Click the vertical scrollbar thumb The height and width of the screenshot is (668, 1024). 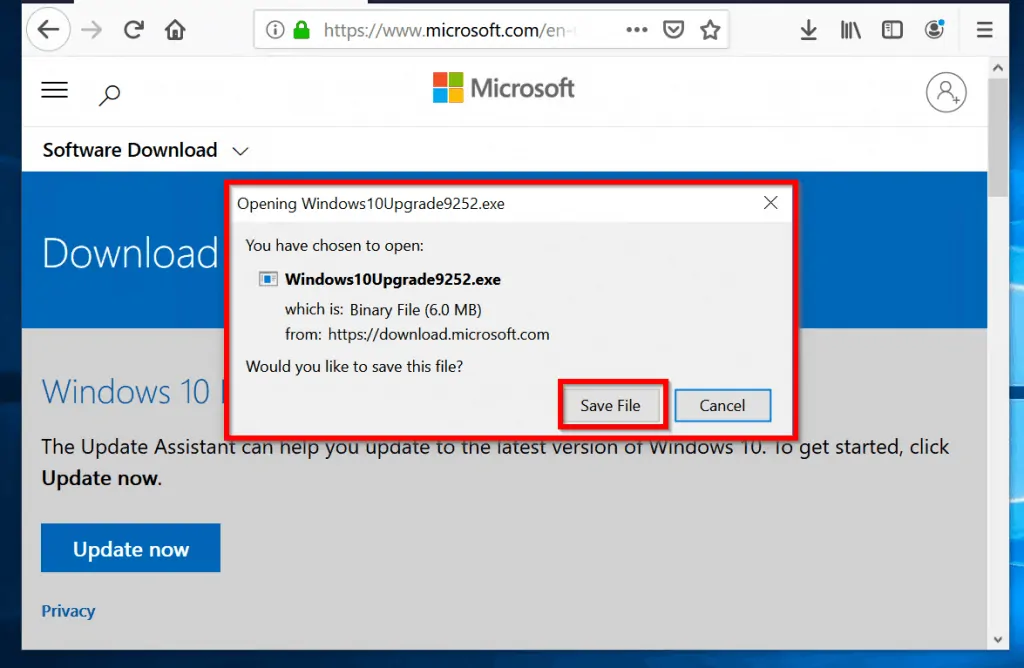(997, 137)
